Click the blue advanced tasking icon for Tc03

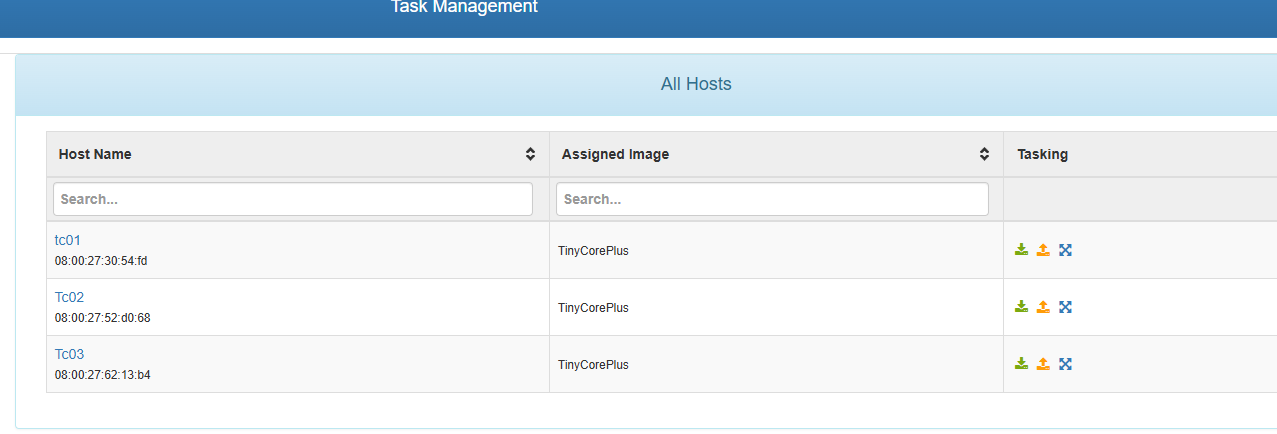point(1065,364)
